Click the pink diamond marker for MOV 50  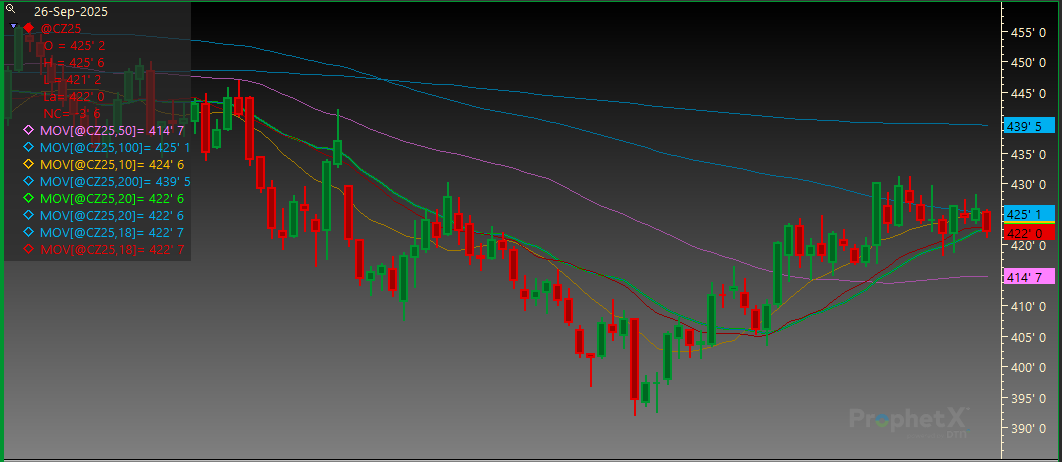coord(28,130)
